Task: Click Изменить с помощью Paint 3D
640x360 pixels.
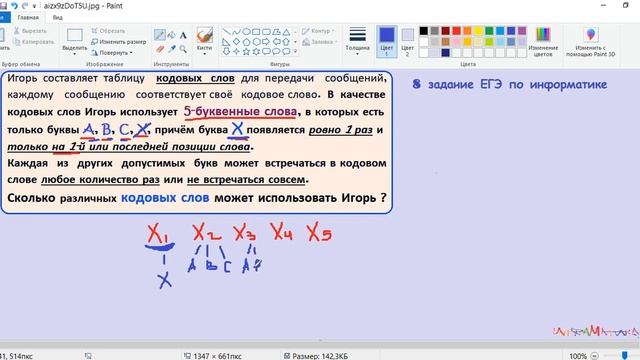Action: click(590, 41)
